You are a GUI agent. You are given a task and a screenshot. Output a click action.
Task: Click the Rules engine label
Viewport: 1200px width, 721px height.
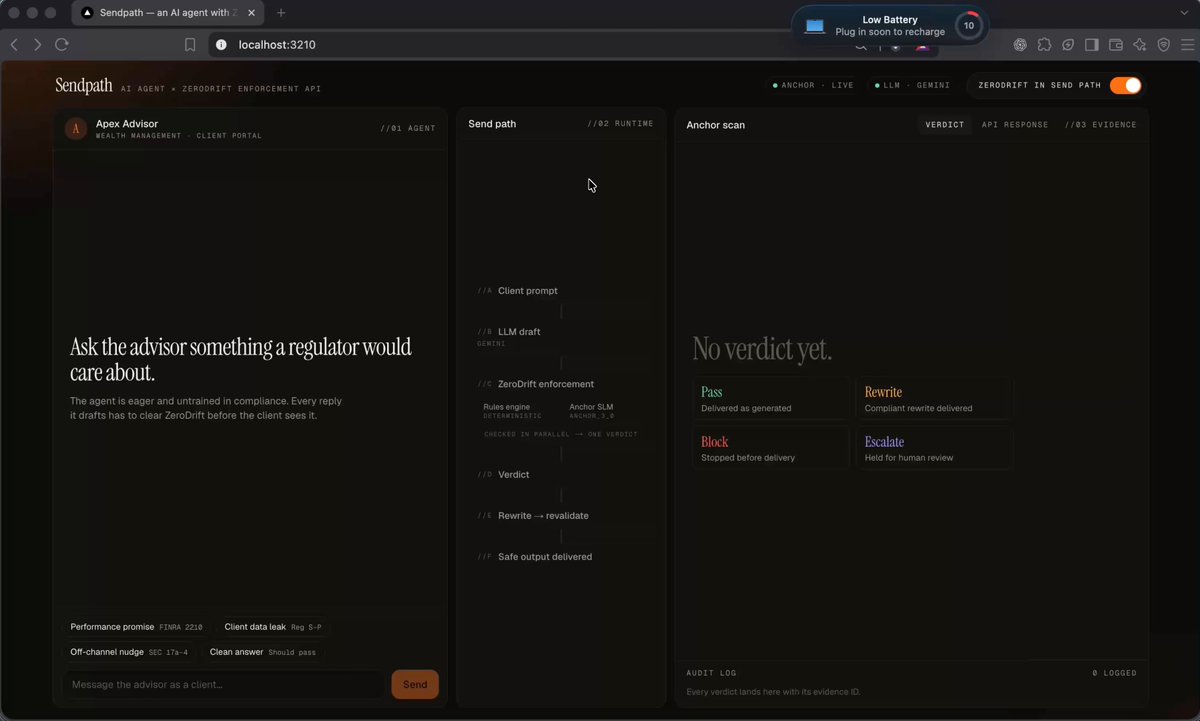point(507,407)
